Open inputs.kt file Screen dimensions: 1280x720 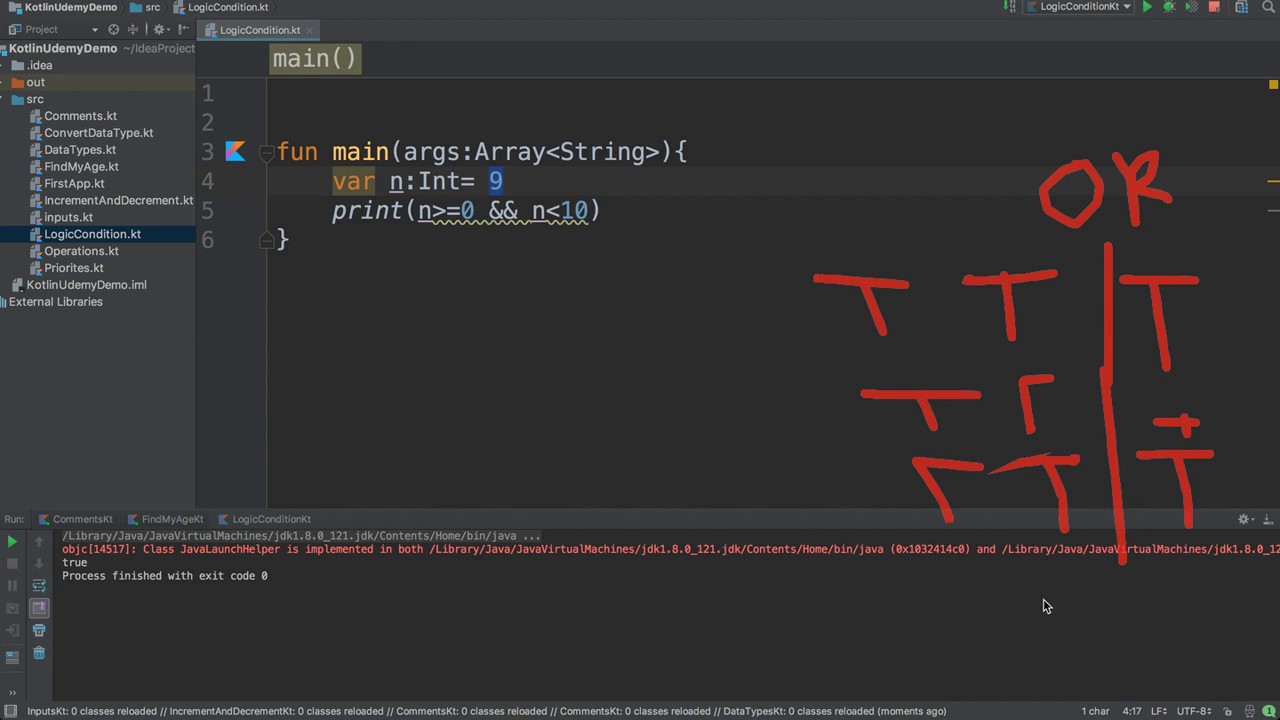point(68,217)
